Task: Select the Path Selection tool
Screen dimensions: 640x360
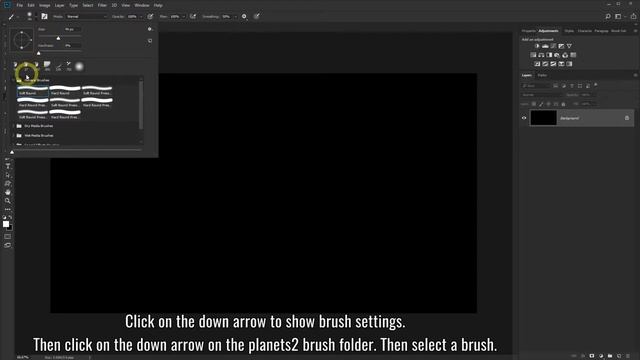Action: coord(8,175)
